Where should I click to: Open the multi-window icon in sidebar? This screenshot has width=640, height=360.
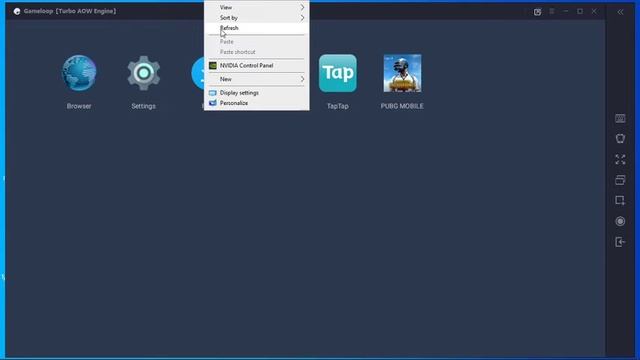coord(620,180)
